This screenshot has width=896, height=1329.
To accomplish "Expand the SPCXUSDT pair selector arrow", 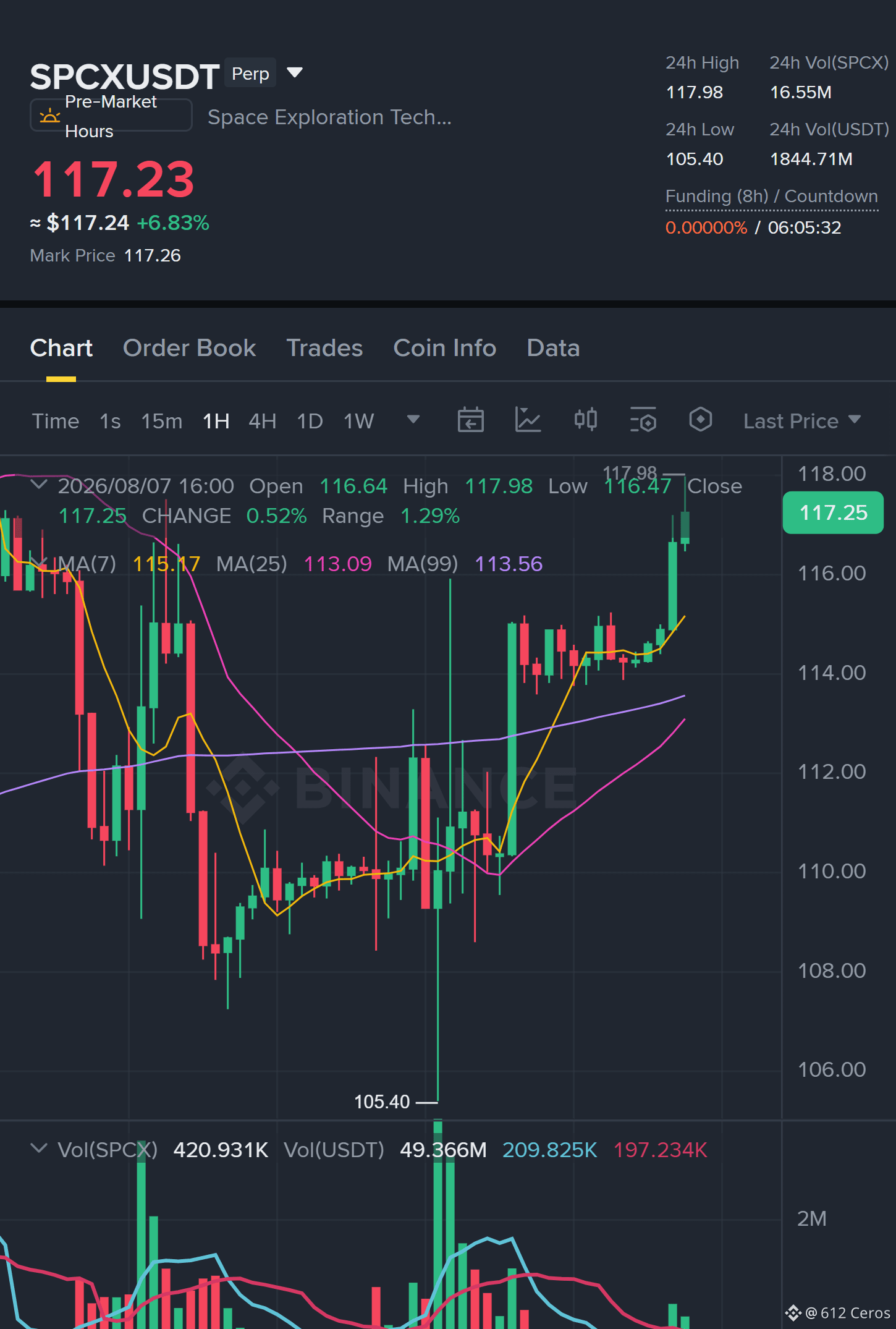I will tap(295, 73).
